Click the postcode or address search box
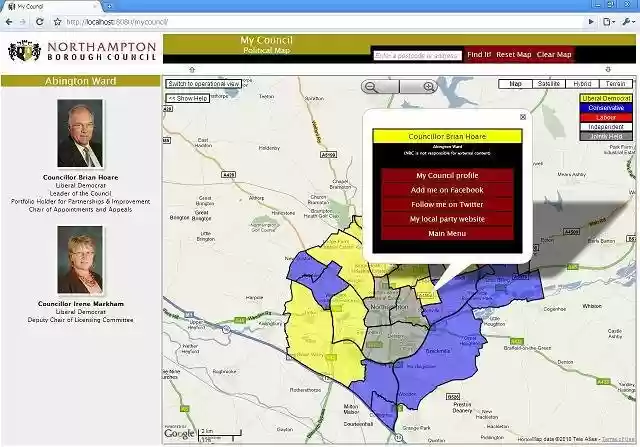The width and height of the screenshot is (640, 447). [417, 56]
